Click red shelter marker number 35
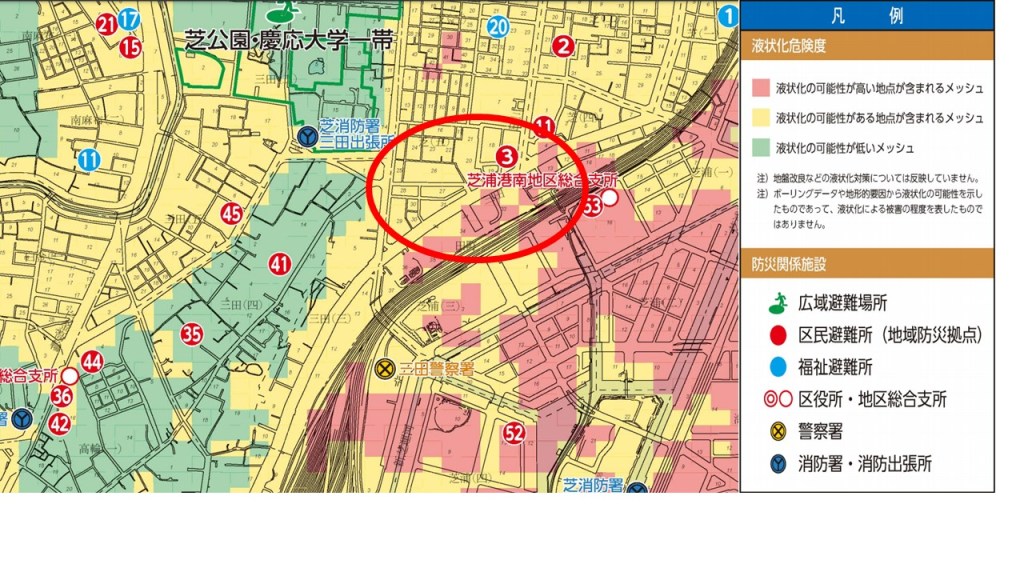The width and height of the screenshot is (1024, 576). click(x=191, y=334)
